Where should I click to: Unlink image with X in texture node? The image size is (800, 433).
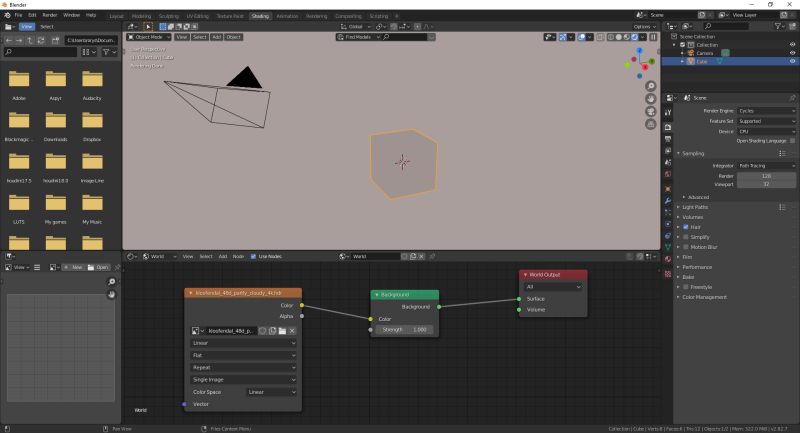(x=292, y=331)
